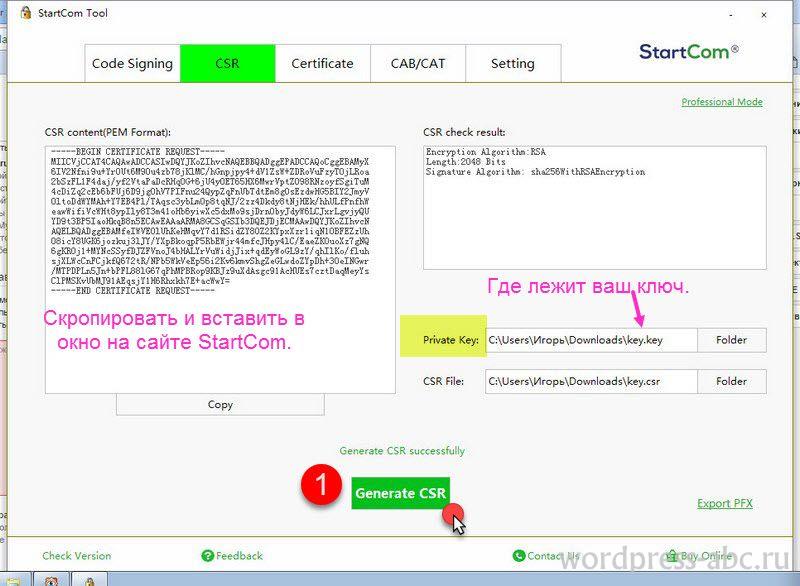Open the Contact Us link
800x586 pixels.
[x=554, y=556]
